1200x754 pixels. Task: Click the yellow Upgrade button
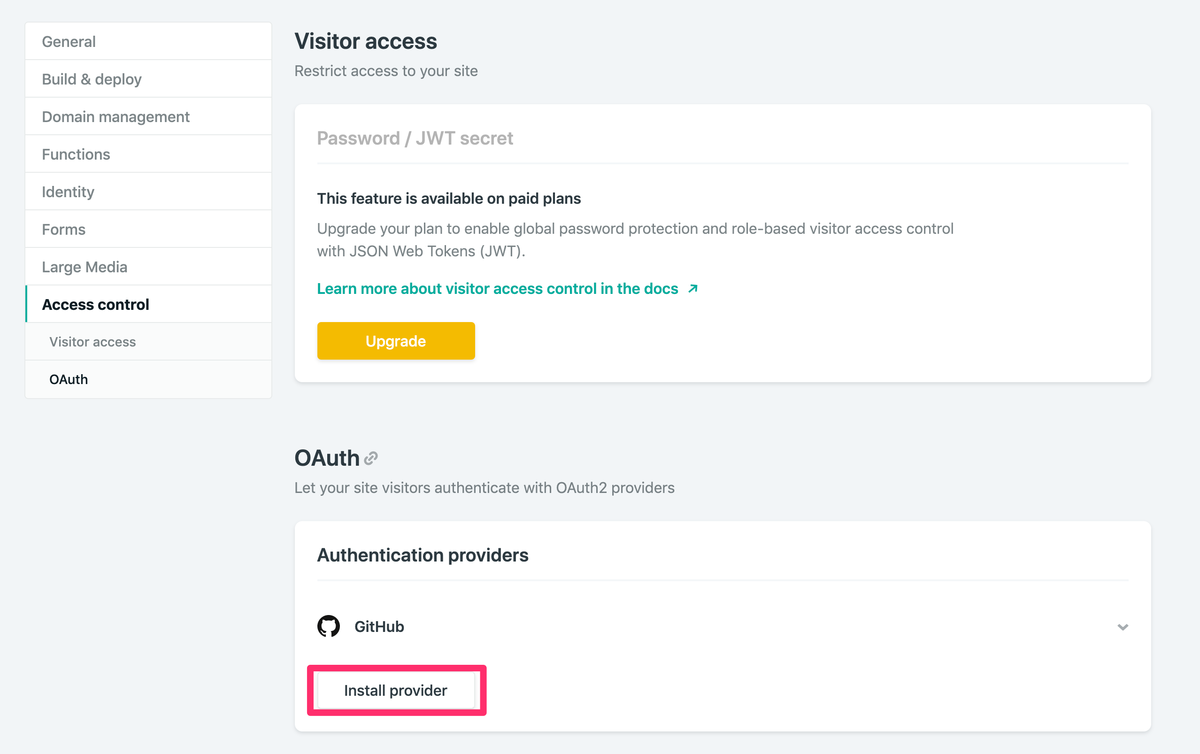(396, 341)
